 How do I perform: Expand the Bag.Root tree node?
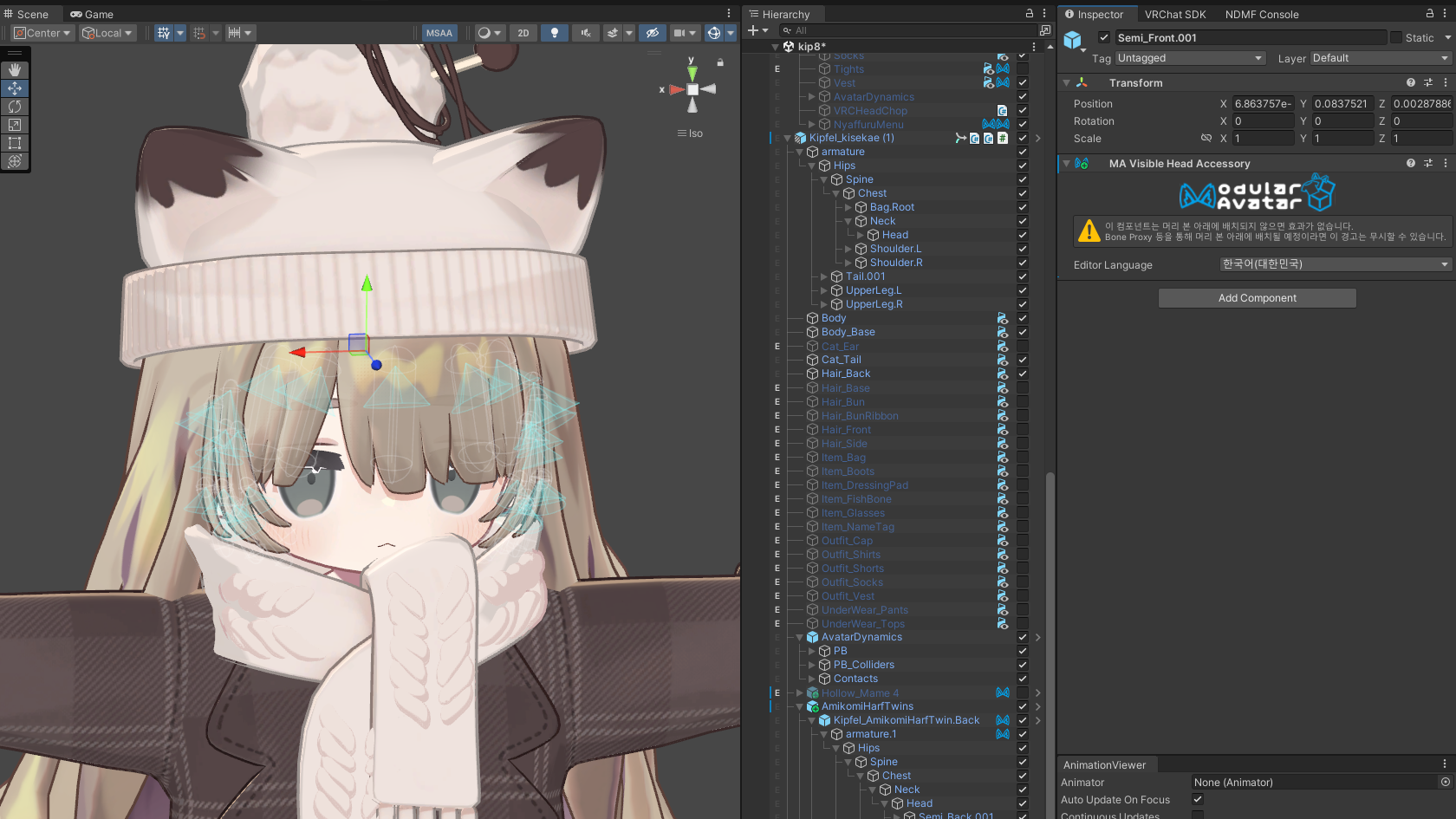point(848,207)
